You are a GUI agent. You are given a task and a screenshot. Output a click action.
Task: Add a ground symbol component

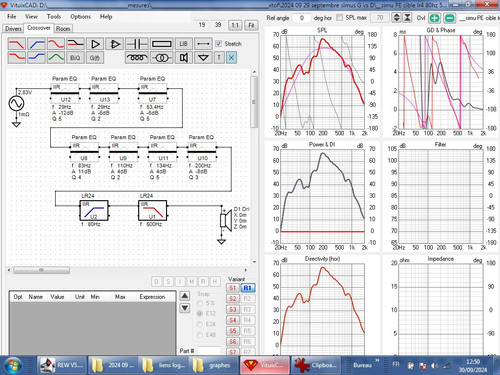click(x=203, y=58)
